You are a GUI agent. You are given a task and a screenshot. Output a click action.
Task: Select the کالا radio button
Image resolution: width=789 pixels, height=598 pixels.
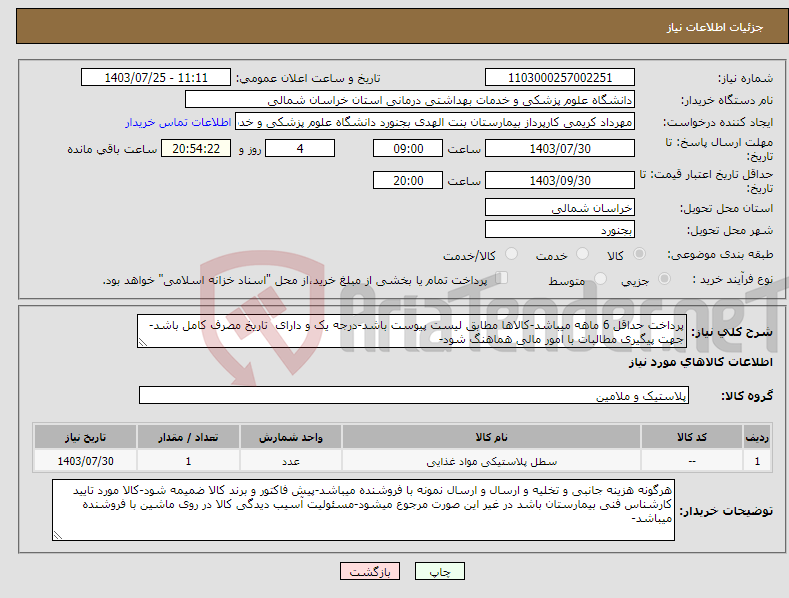point(640,254)
